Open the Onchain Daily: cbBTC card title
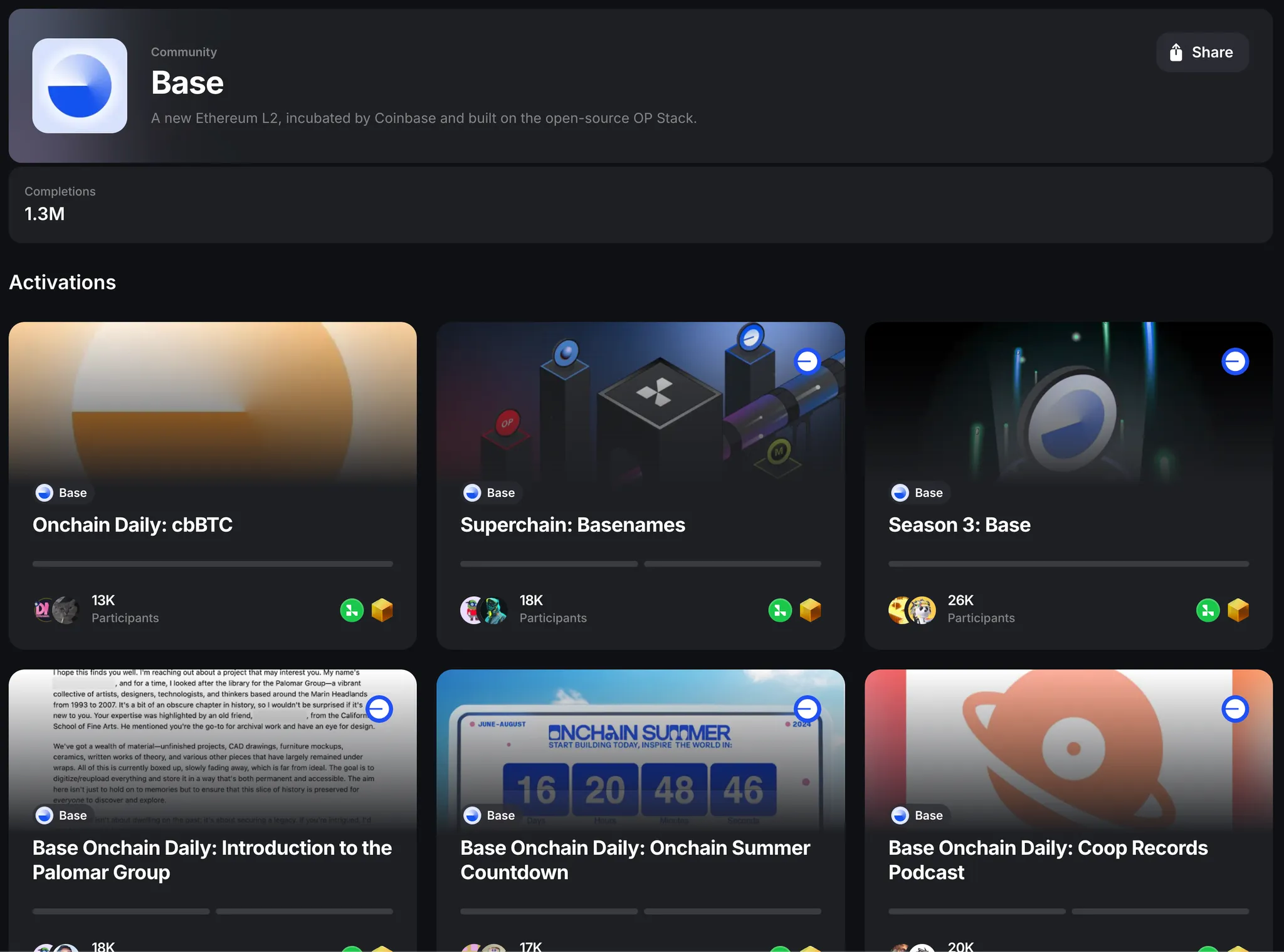This screenshot has width=1284, height=952. (x=132, y=525)
